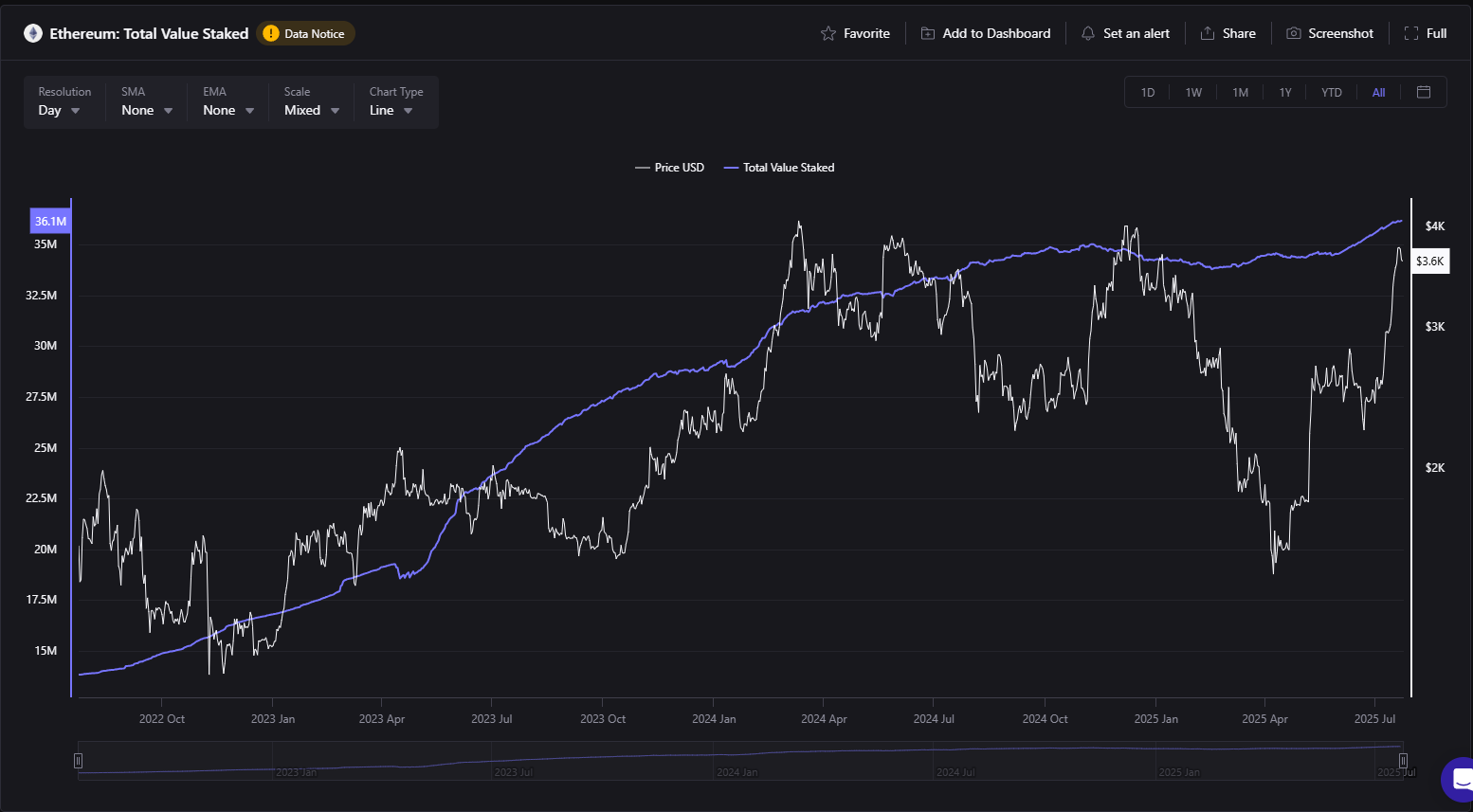Click the alert bell icon
The image size is (1473, 812).
tap(1088, 33)
